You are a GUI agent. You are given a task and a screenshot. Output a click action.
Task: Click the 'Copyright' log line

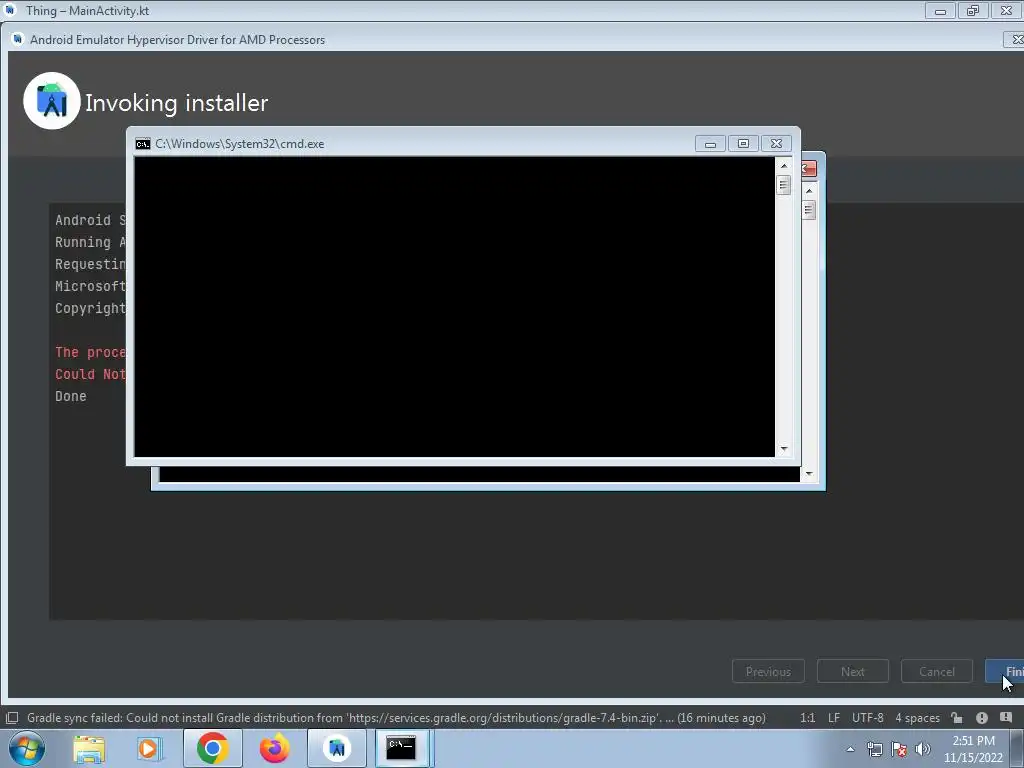[x=90, y=308]
